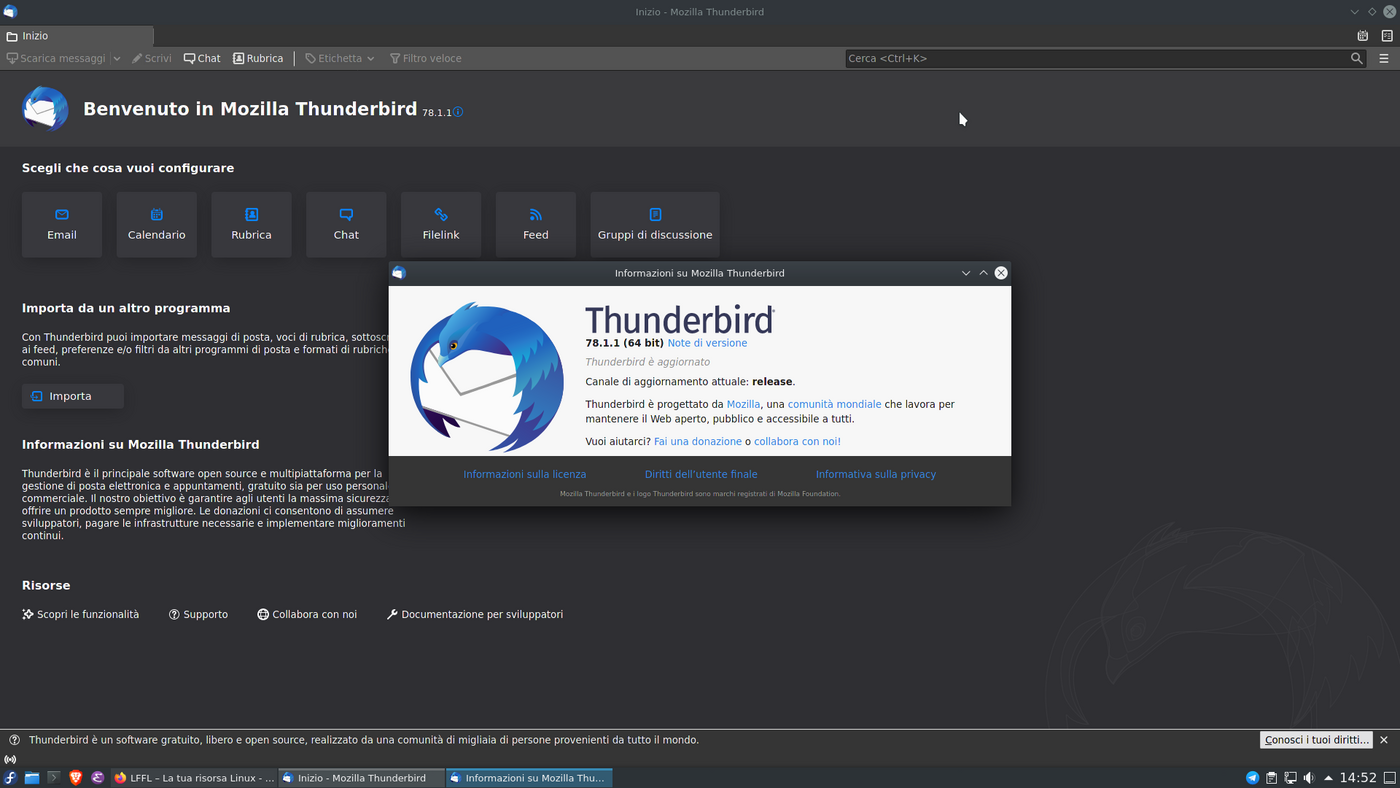Select the Scrivi compose icon
1400x788 pixels.
pos(151,58)
